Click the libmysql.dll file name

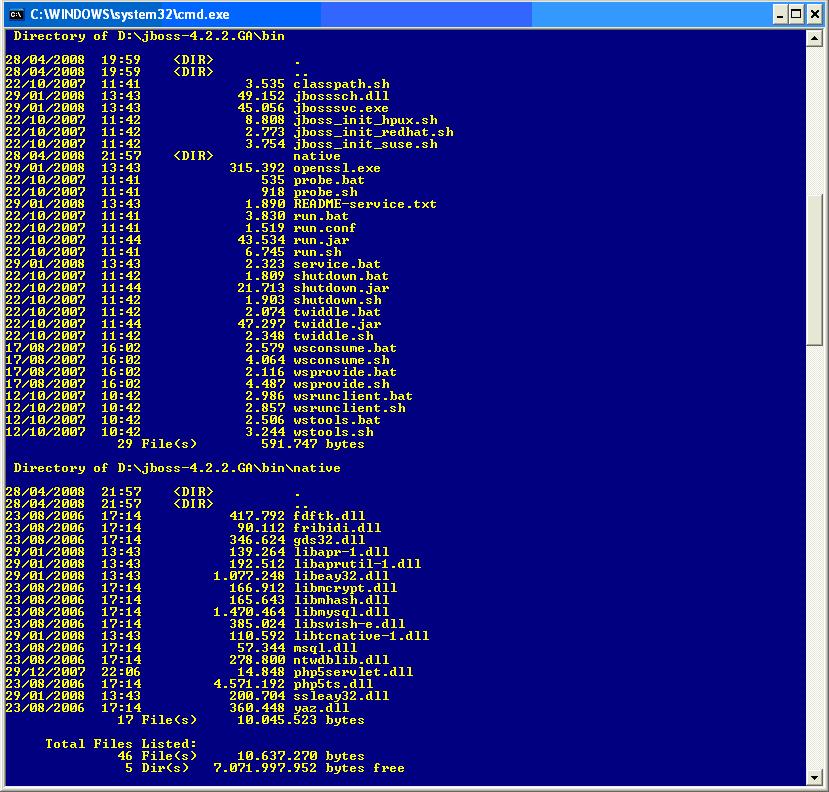[342, 612]
